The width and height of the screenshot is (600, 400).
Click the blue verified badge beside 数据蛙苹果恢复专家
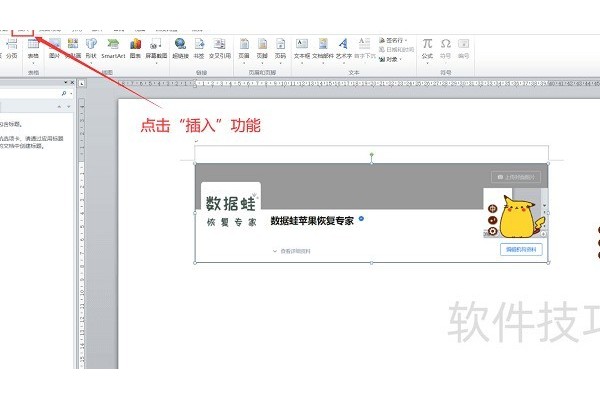pos(361,219)
